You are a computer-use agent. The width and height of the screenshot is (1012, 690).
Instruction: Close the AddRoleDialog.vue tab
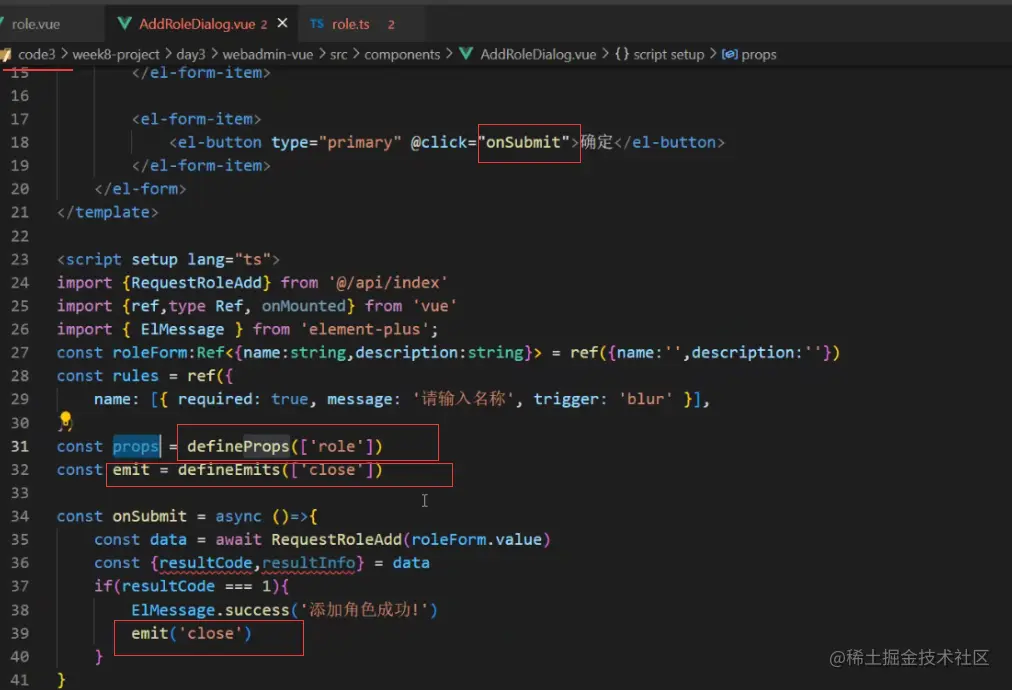tap(282, 23)
